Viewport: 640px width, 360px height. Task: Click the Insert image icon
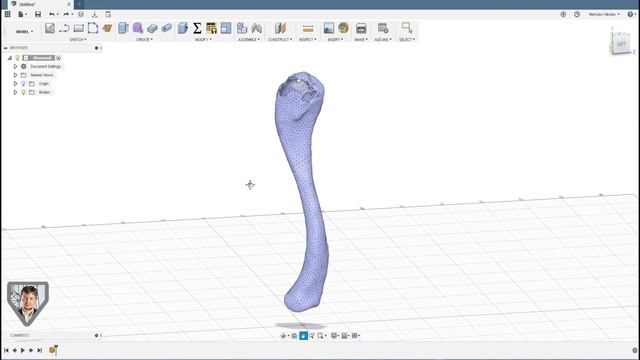click(x=329, y=28)
